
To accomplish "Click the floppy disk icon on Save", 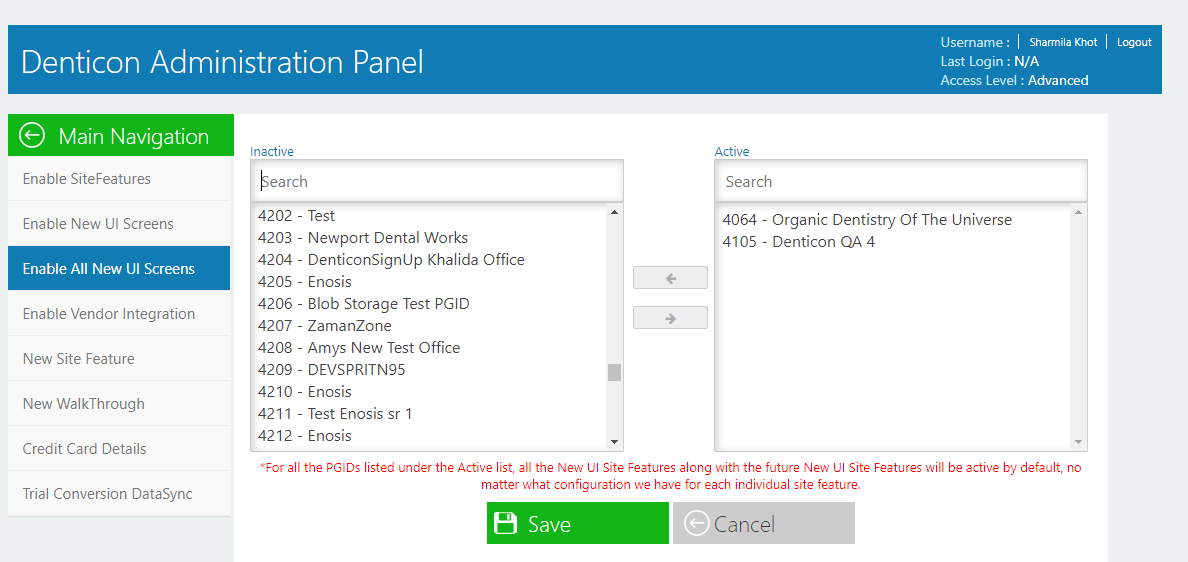I will click(505, 523).
